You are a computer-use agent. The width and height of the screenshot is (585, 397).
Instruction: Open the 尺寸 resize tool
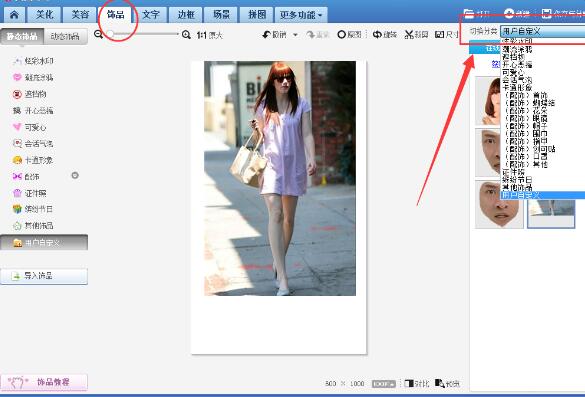pyautogui.click(x=447, y=35)
